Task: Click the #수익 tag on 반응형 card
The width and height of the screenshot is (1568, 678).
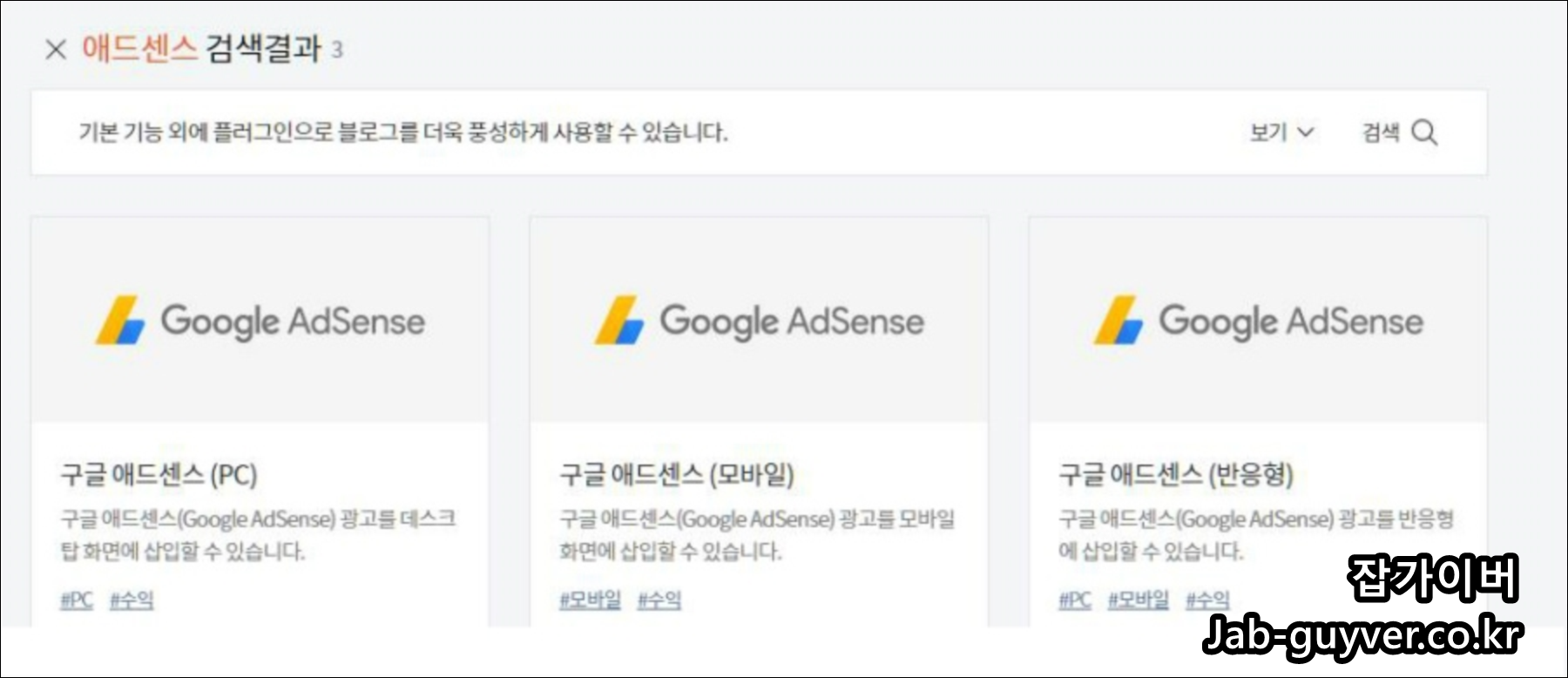Action: point(1207,600)
